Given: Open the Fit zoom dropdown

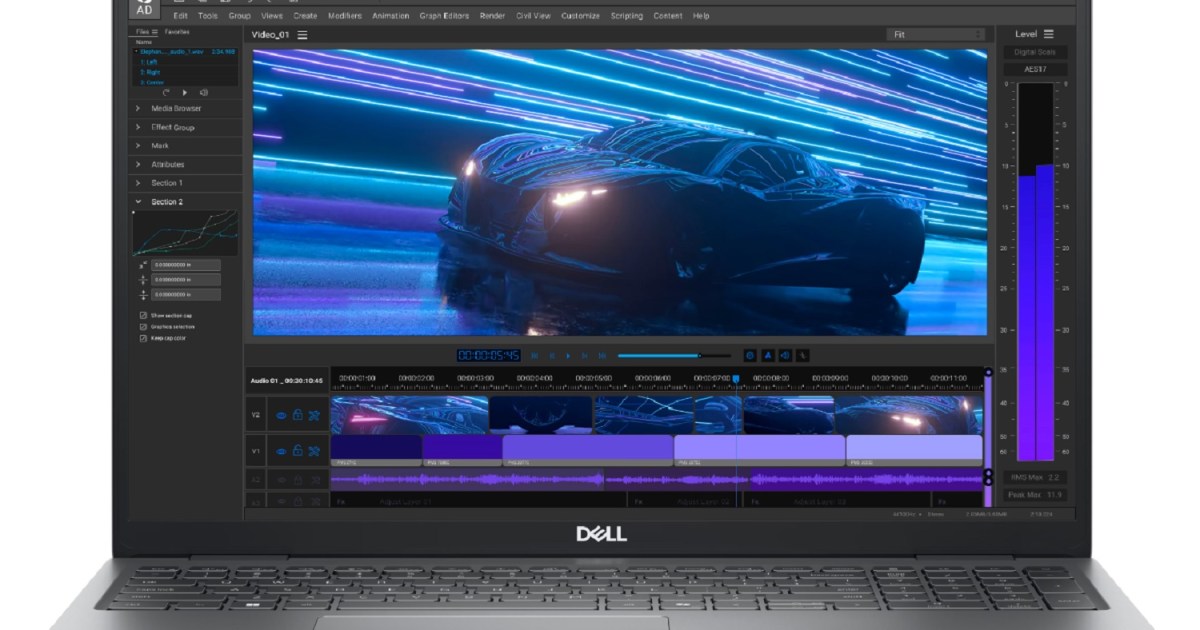Looking at the screenshot, I should pos(936,35).
